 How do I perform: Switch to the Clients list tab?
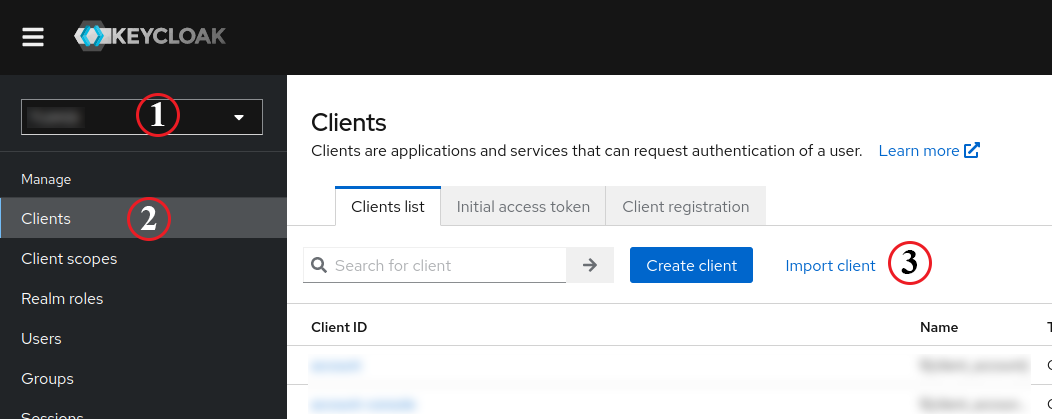click(x=388, y=207)
